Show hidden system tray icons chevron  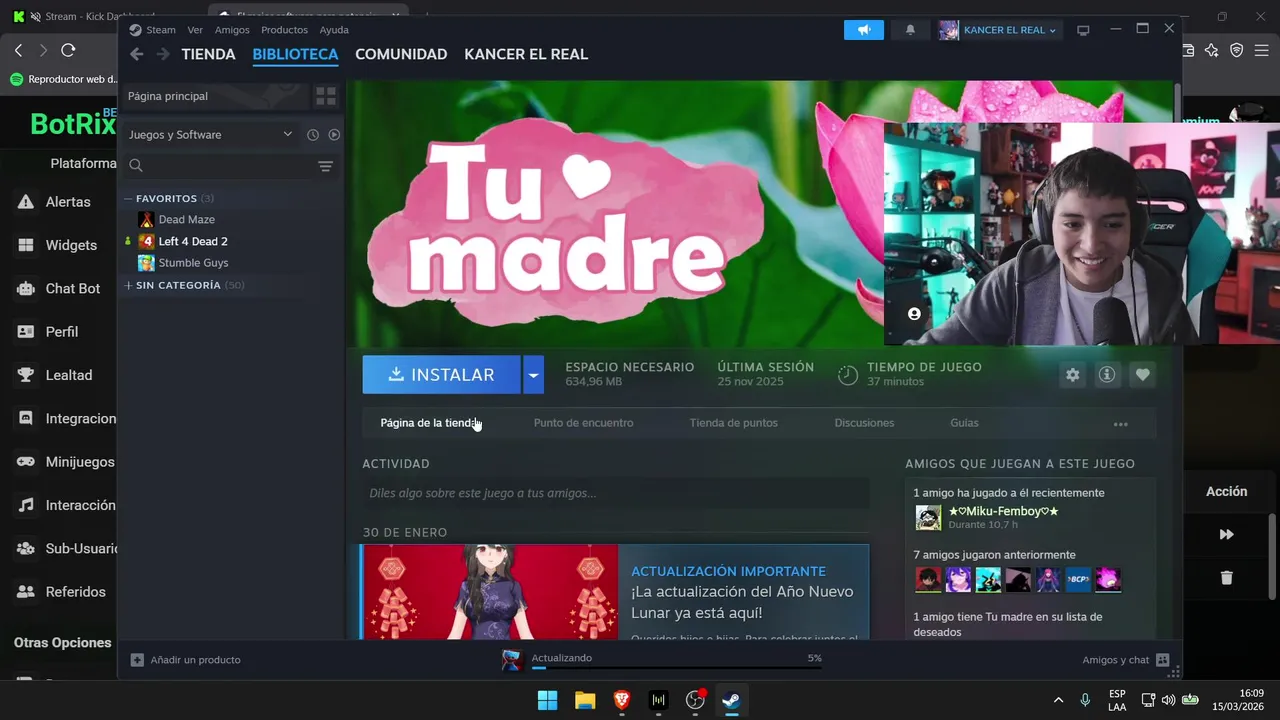1058,700
